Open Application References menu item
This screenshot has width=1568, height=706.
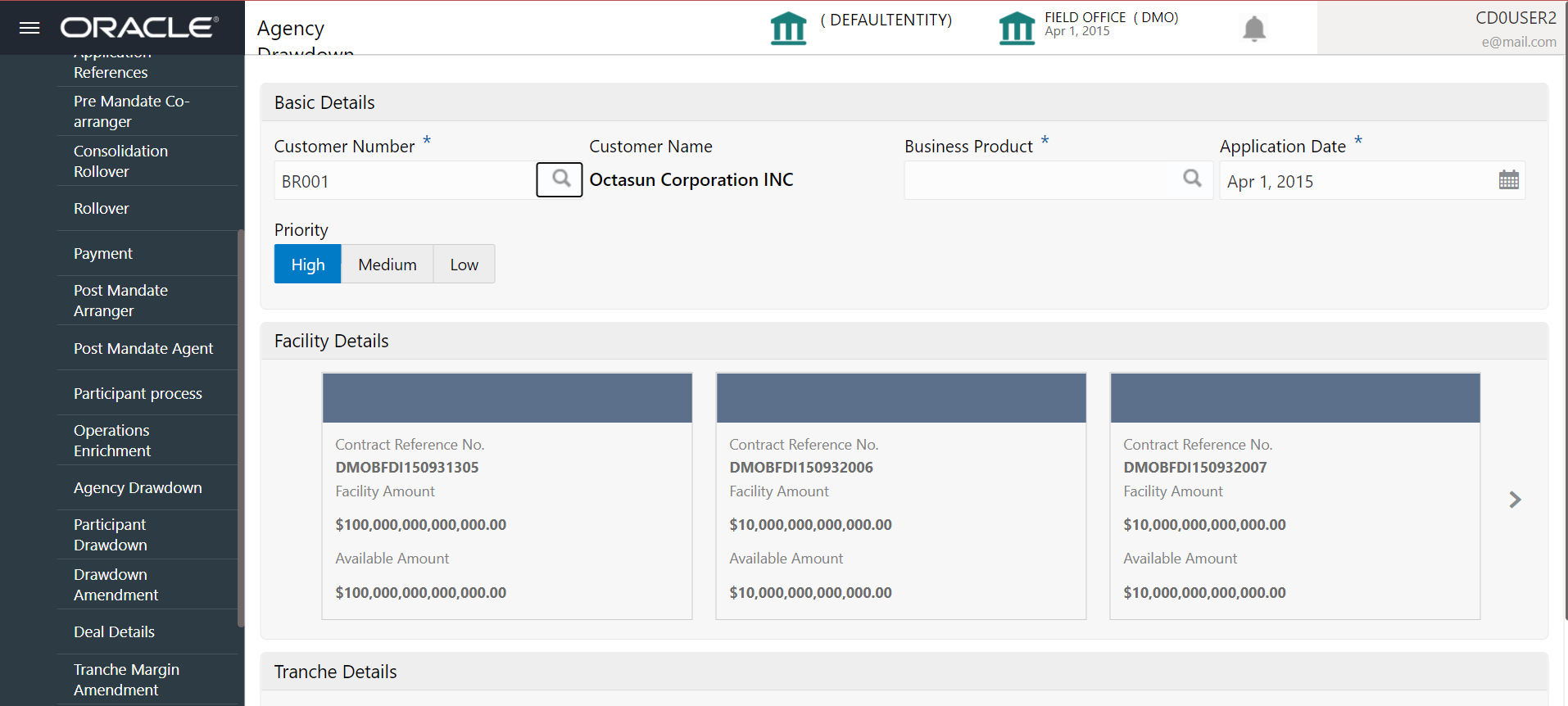(x=147, y=70)
